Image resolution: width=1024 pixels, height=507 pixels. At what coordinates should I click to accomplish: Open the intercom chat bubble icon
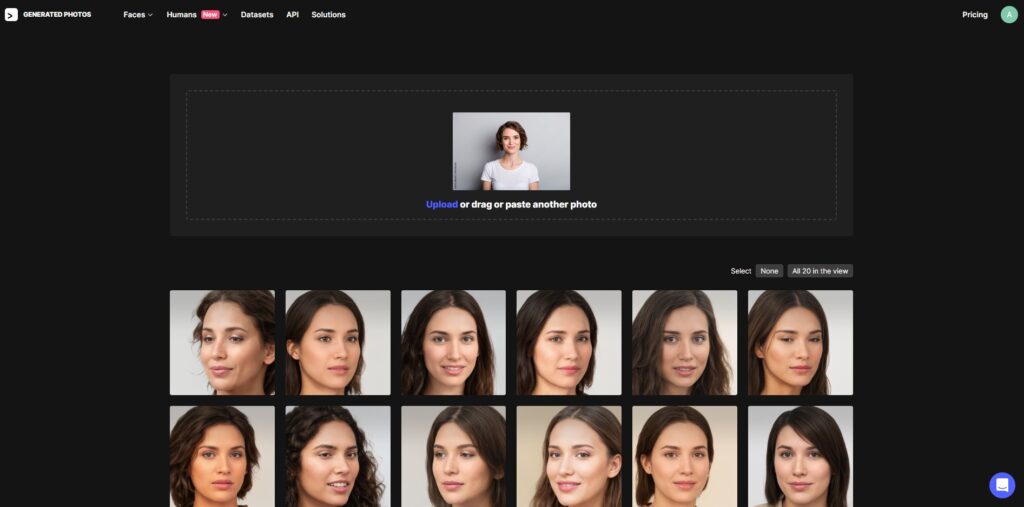[1002, 485]
